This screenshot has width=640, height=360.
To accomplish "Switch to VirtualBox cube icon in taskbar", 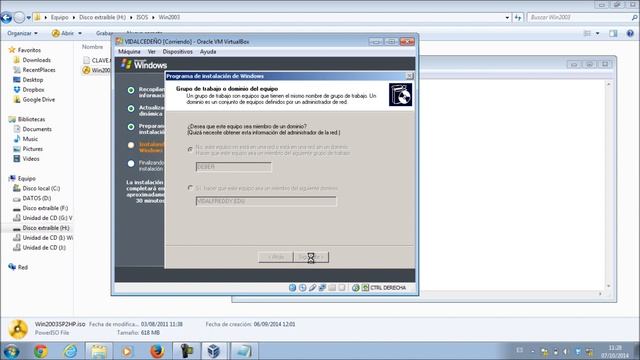I will [x=214, y=351].
